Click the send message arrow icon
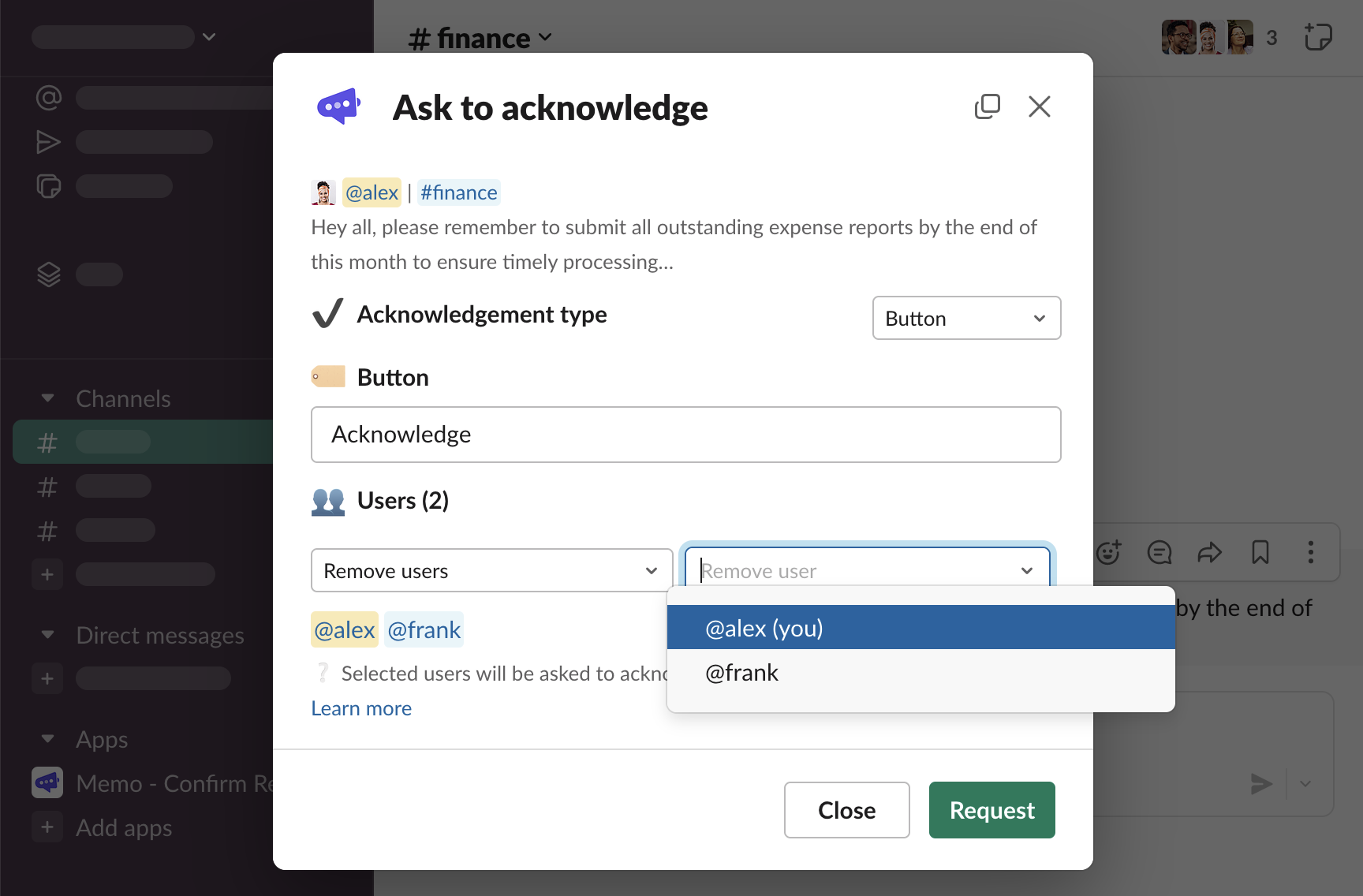This screenshot has height=896, width=1363. coord(1261,783)
